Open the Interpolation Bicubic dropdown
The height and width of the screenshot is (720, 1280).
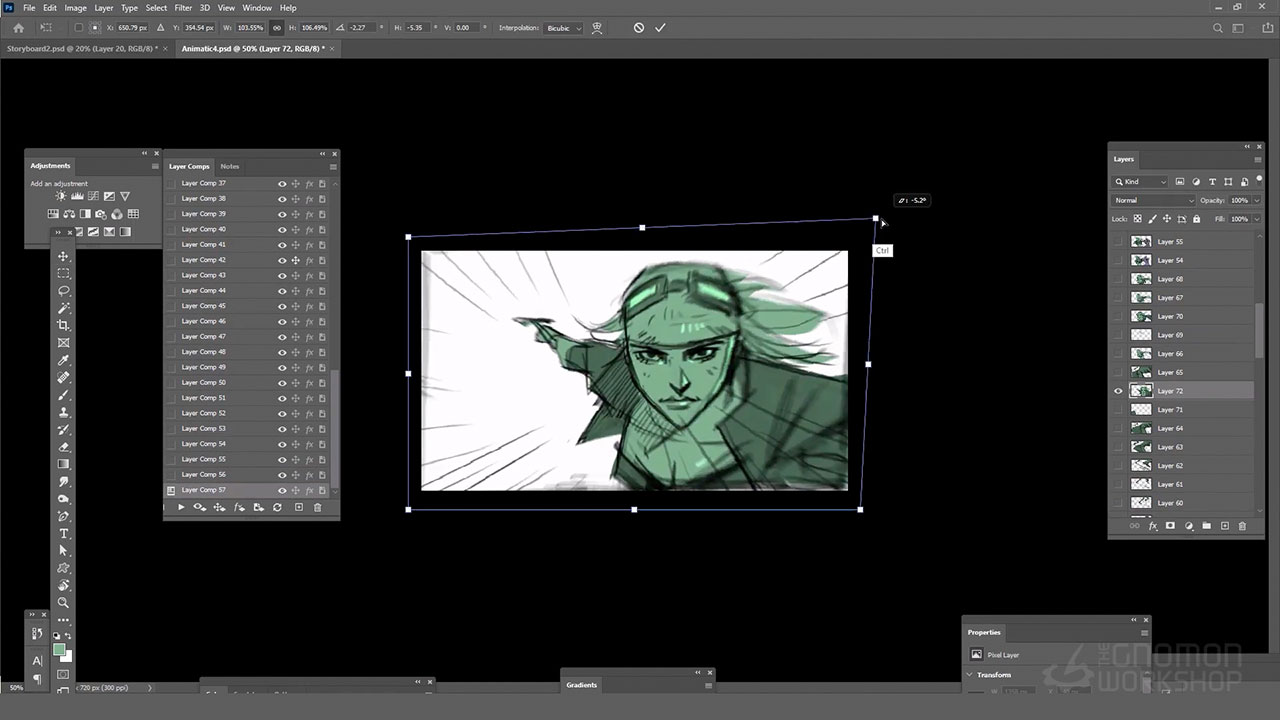[564, 28]
